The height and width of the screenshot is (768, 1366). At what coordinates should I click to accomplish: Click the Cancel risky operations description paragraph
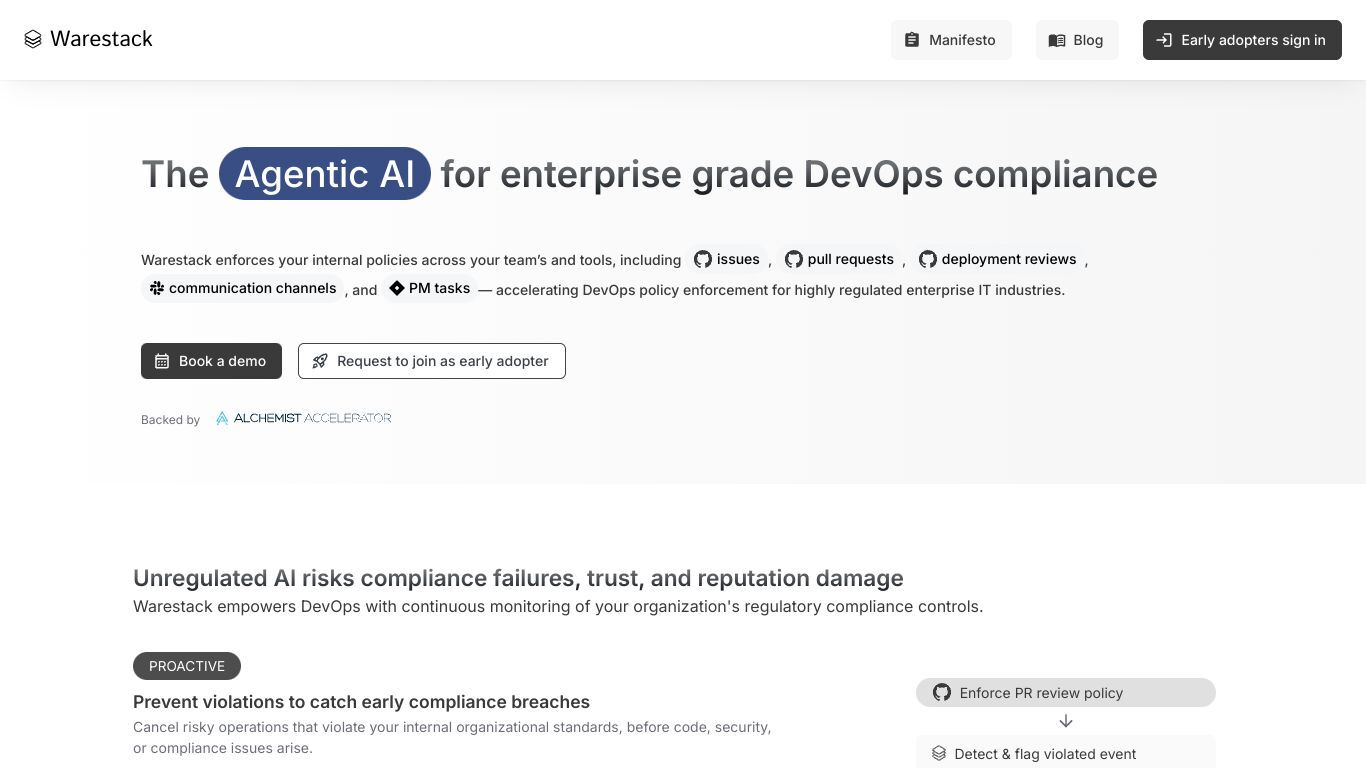(x=452, y=737)
